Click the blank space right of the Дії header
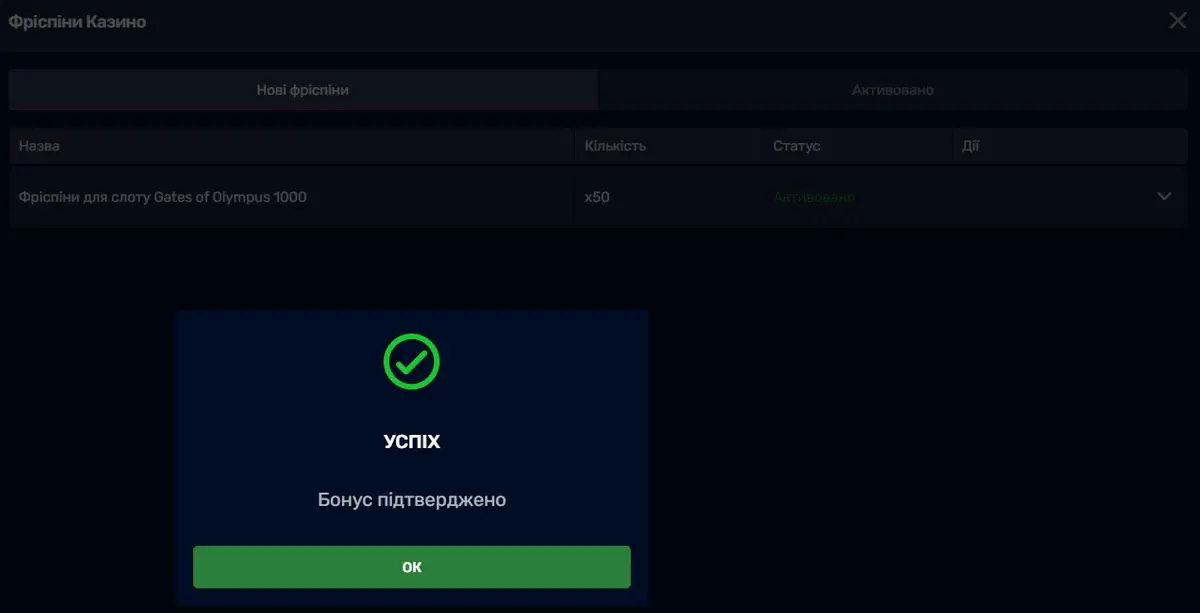This screenshot has width=1200, height=613. [1080, 146]
